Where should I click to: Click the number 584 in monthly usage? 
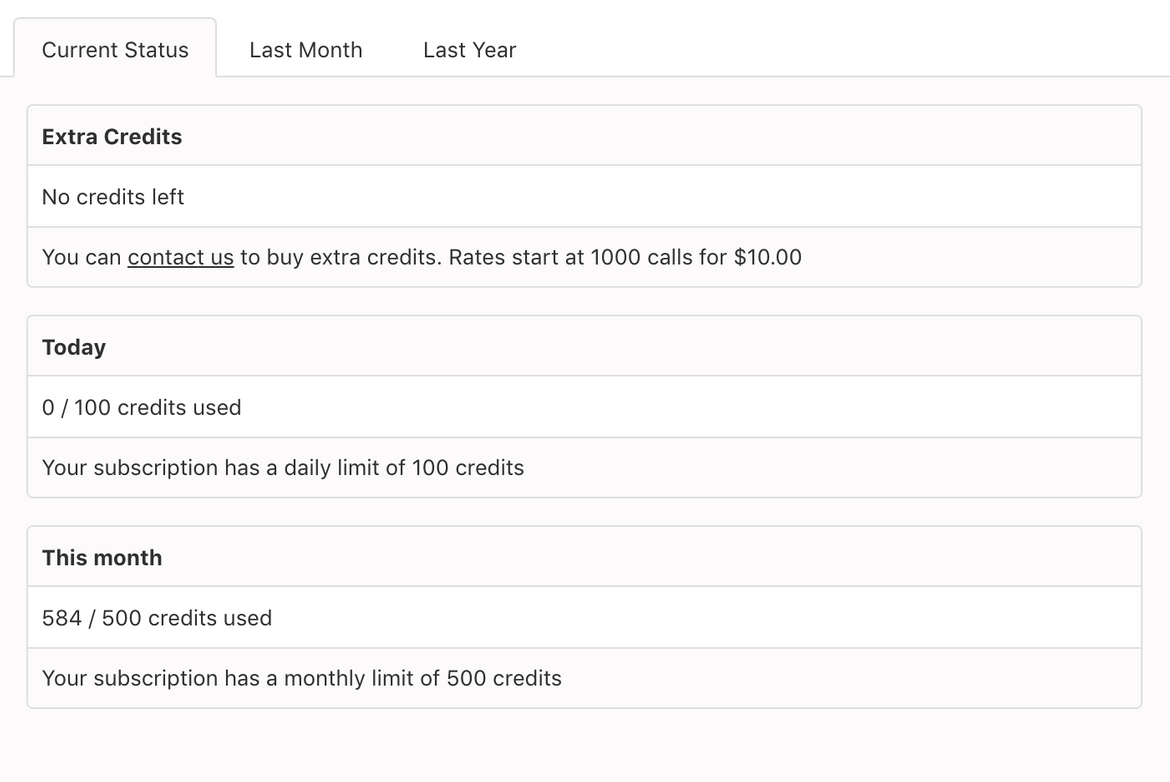click(x=62, y=618)
